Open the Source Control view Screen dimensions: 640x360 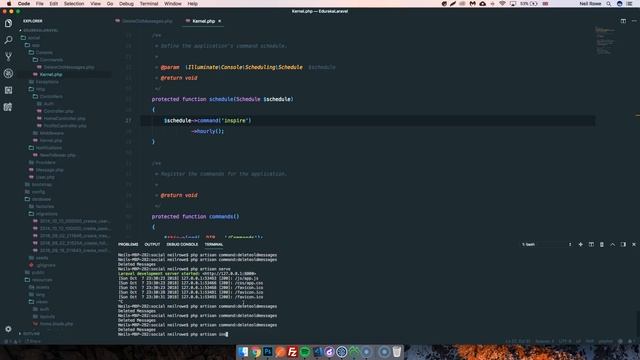pos(8,57)
